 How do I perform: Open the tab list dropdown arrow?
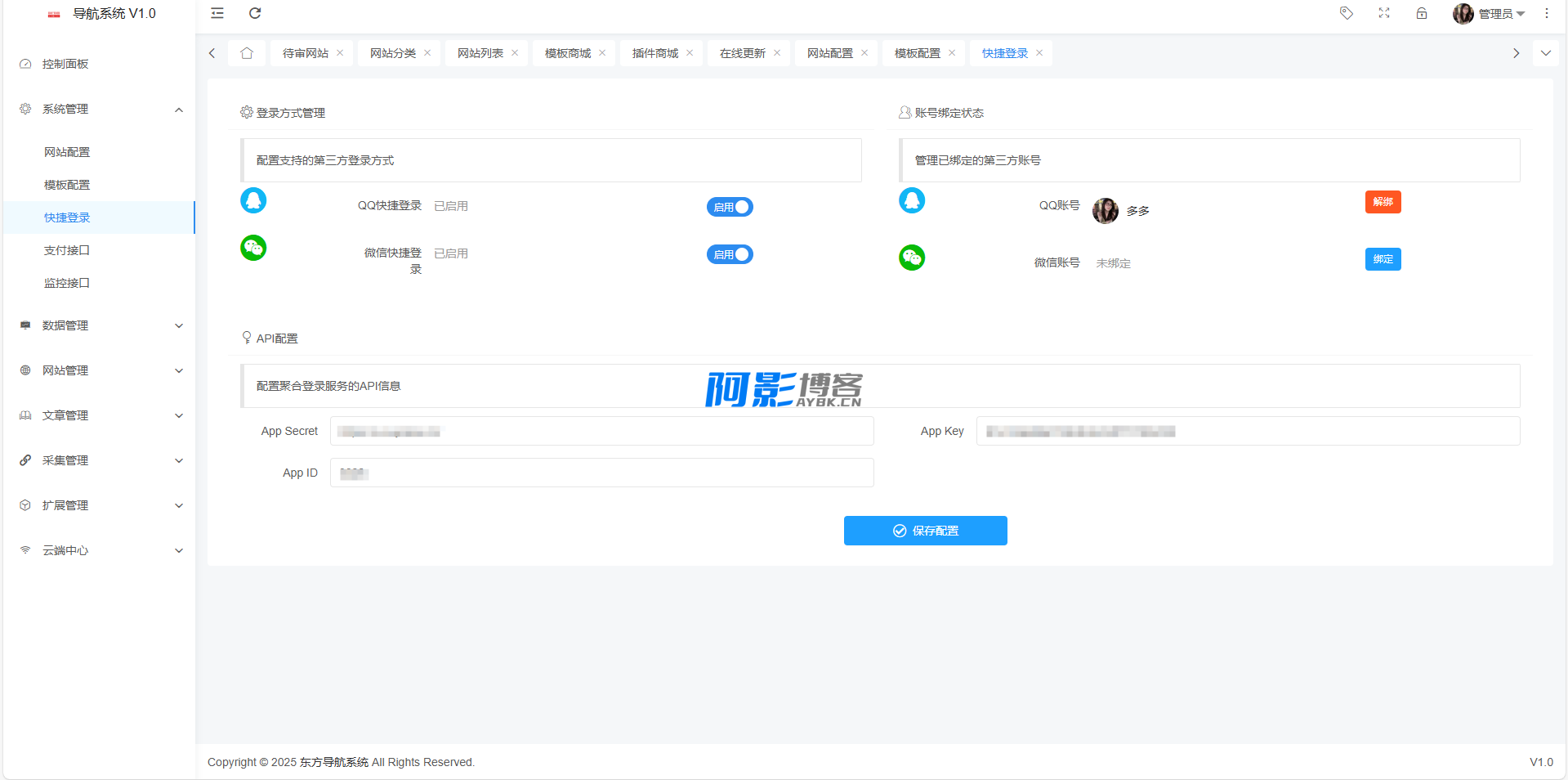pos(1546,53)
